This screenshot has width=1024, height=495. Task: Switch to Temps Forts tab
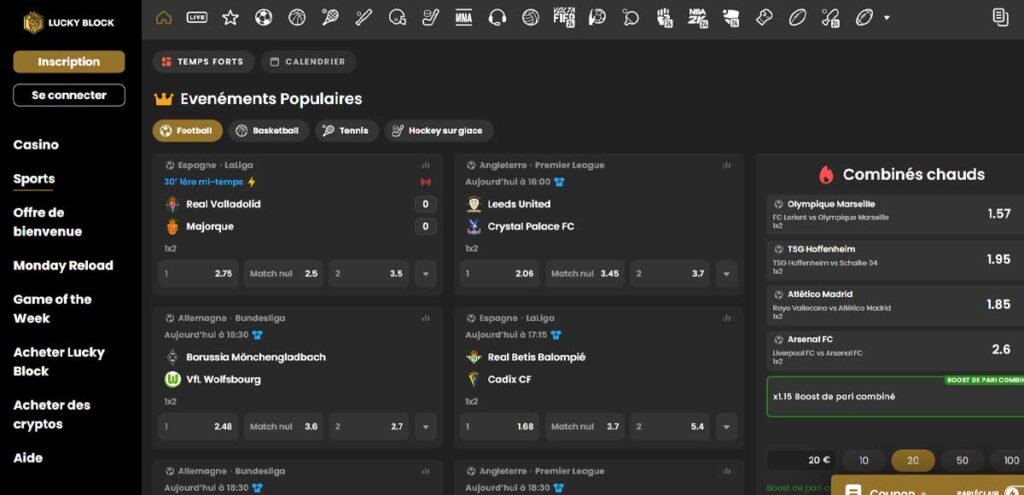click(x=202, y=61)
